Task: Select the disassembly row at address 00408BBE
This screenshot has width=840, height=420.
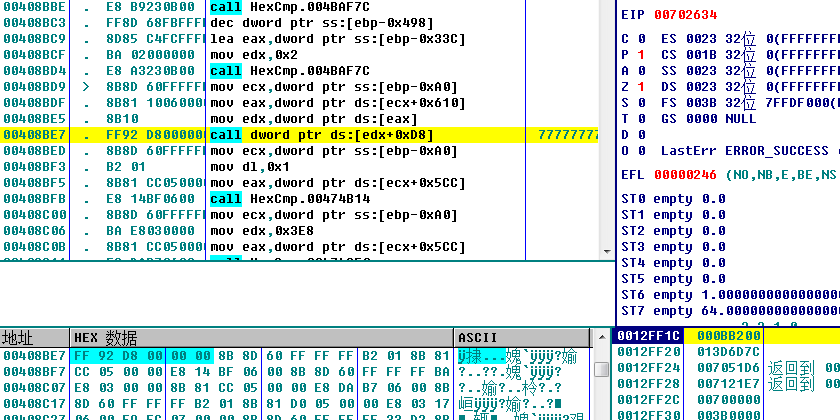Action: [x=300, y=7]
